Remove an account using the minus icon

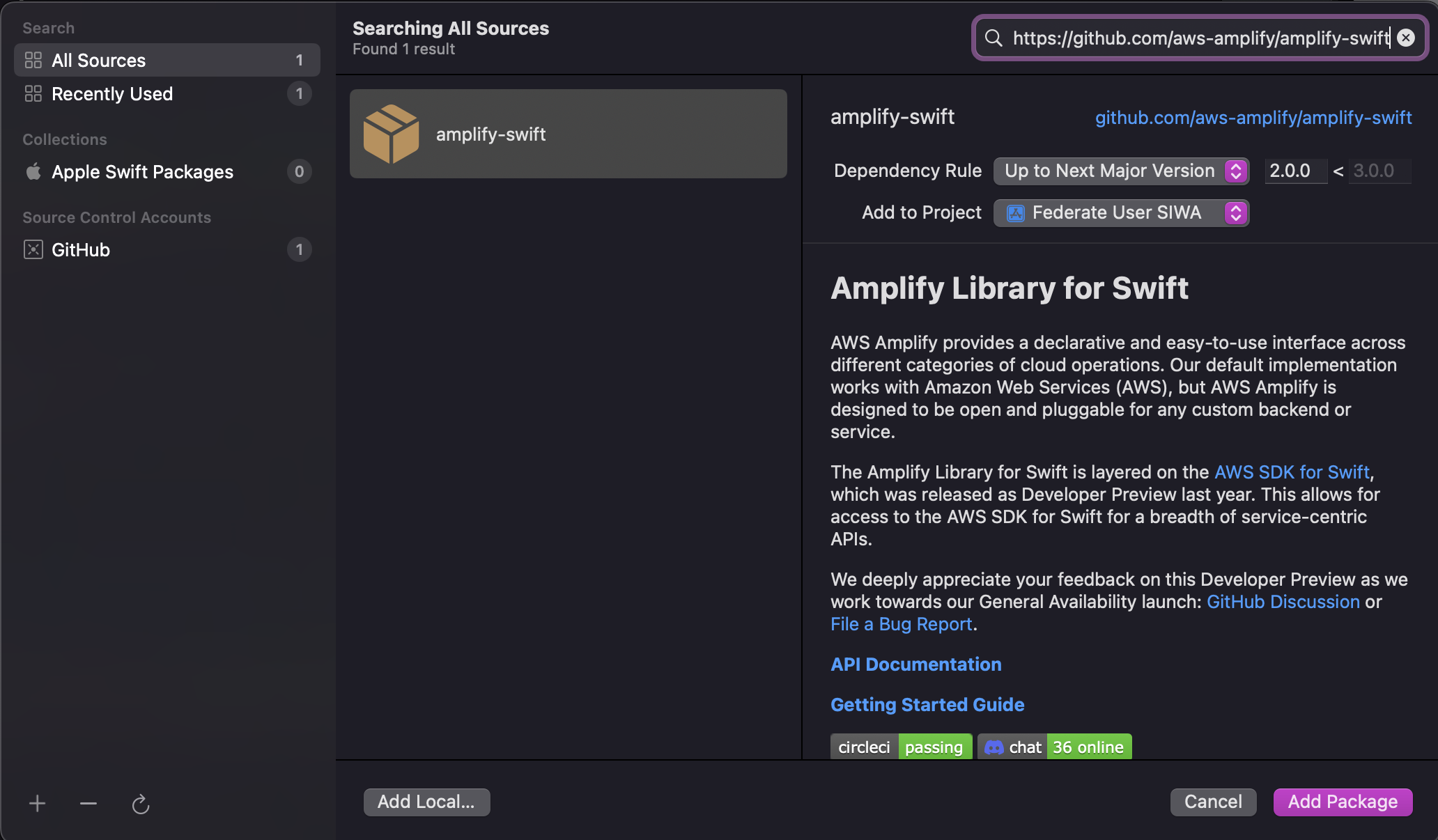tap(88, 803)
